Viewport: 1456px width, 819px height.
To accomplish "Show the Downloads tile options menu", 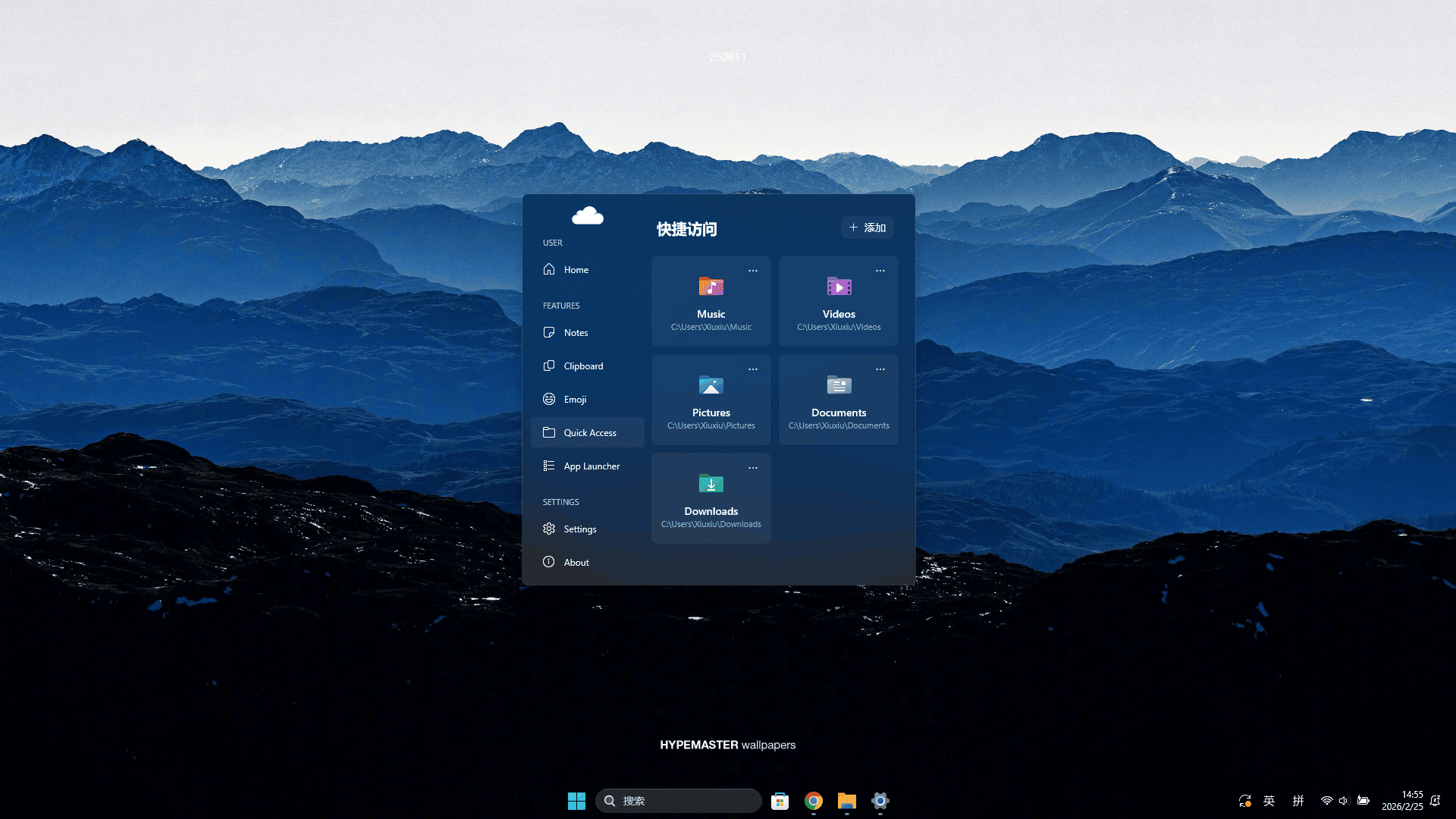I will click(x=752, y=468).
